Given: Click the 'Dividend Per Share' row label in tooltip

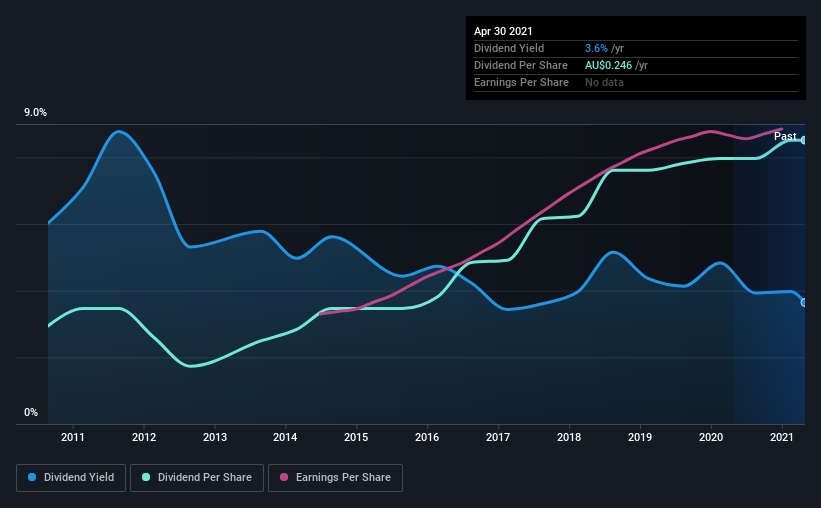Looking at the screenshot, I should 521,65.
